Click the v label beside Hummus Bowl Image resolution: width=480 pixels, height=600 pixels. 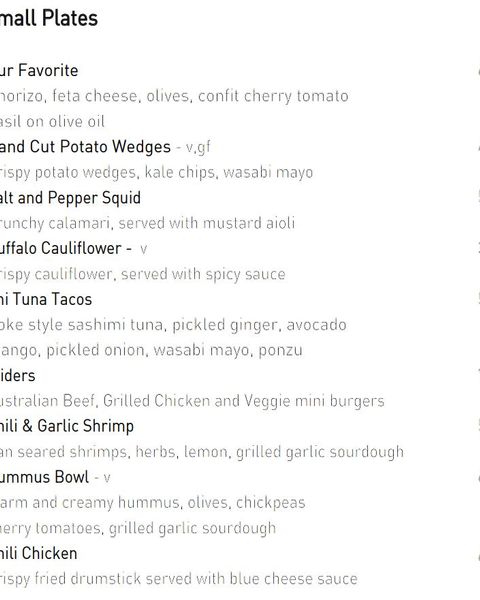pos(107,478)
